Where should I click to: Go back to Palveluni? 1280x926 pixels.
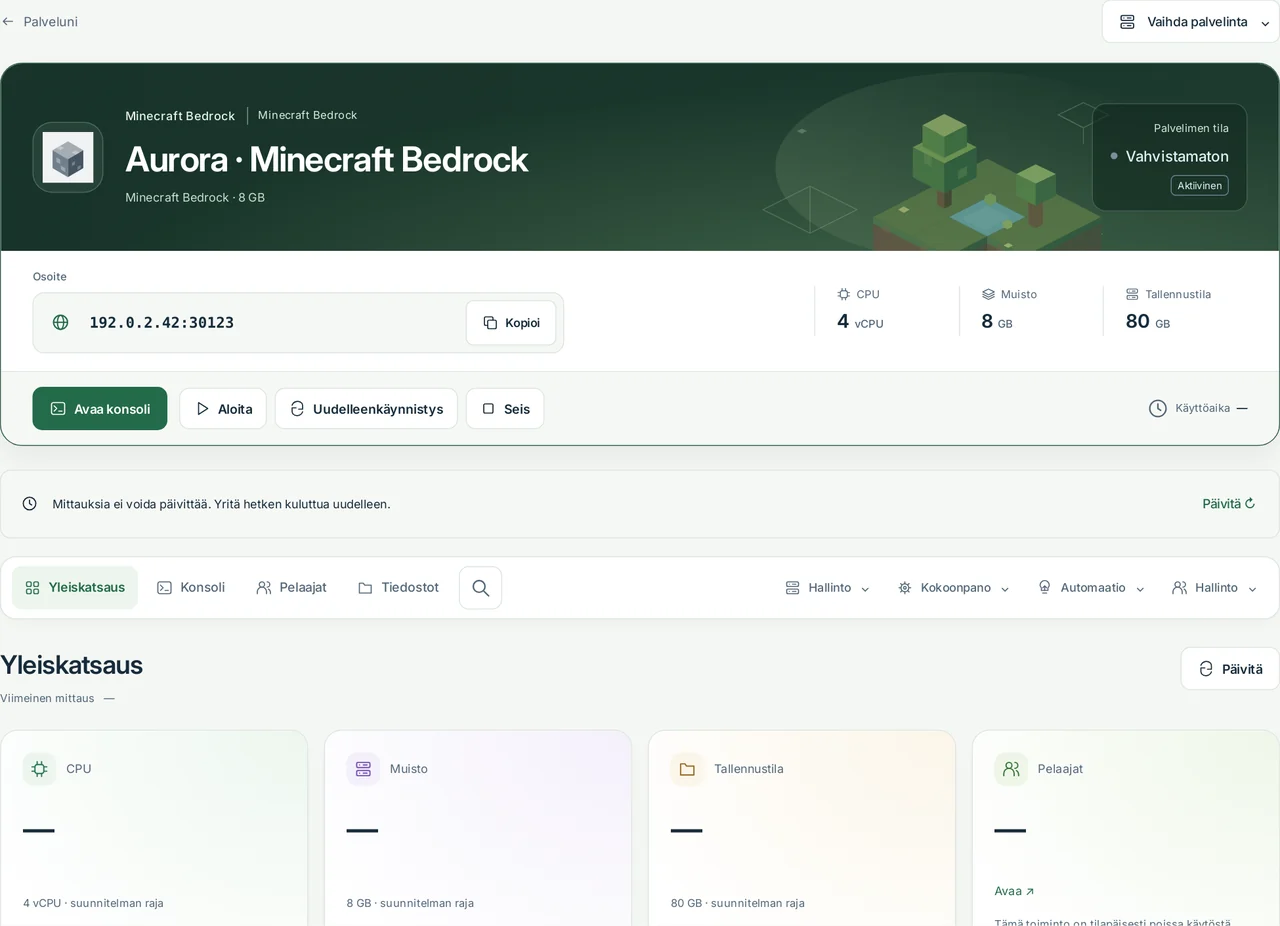40,21
